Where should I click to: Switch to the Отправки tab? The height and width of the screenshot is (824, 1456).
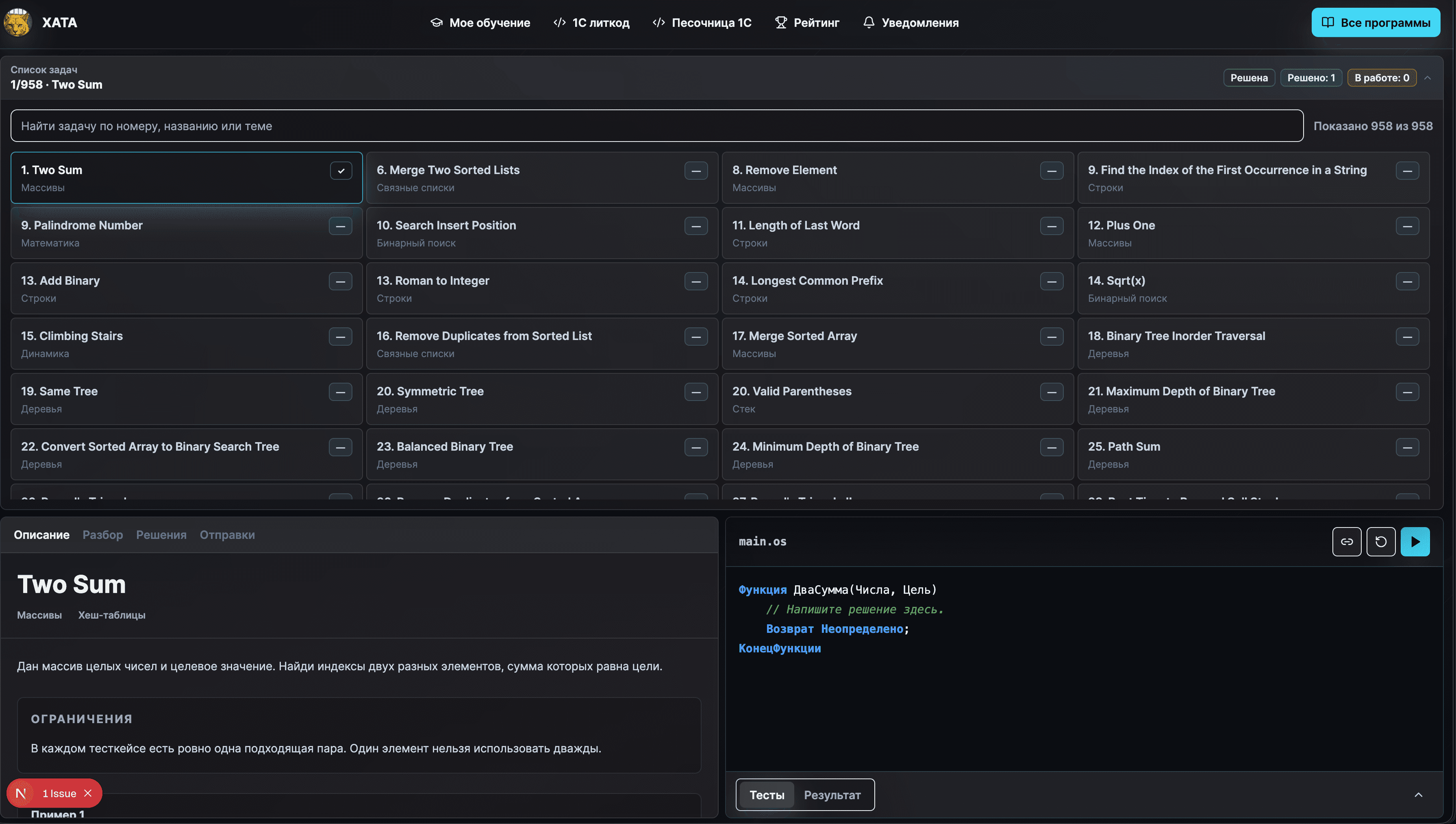click(x=227, y=535)
